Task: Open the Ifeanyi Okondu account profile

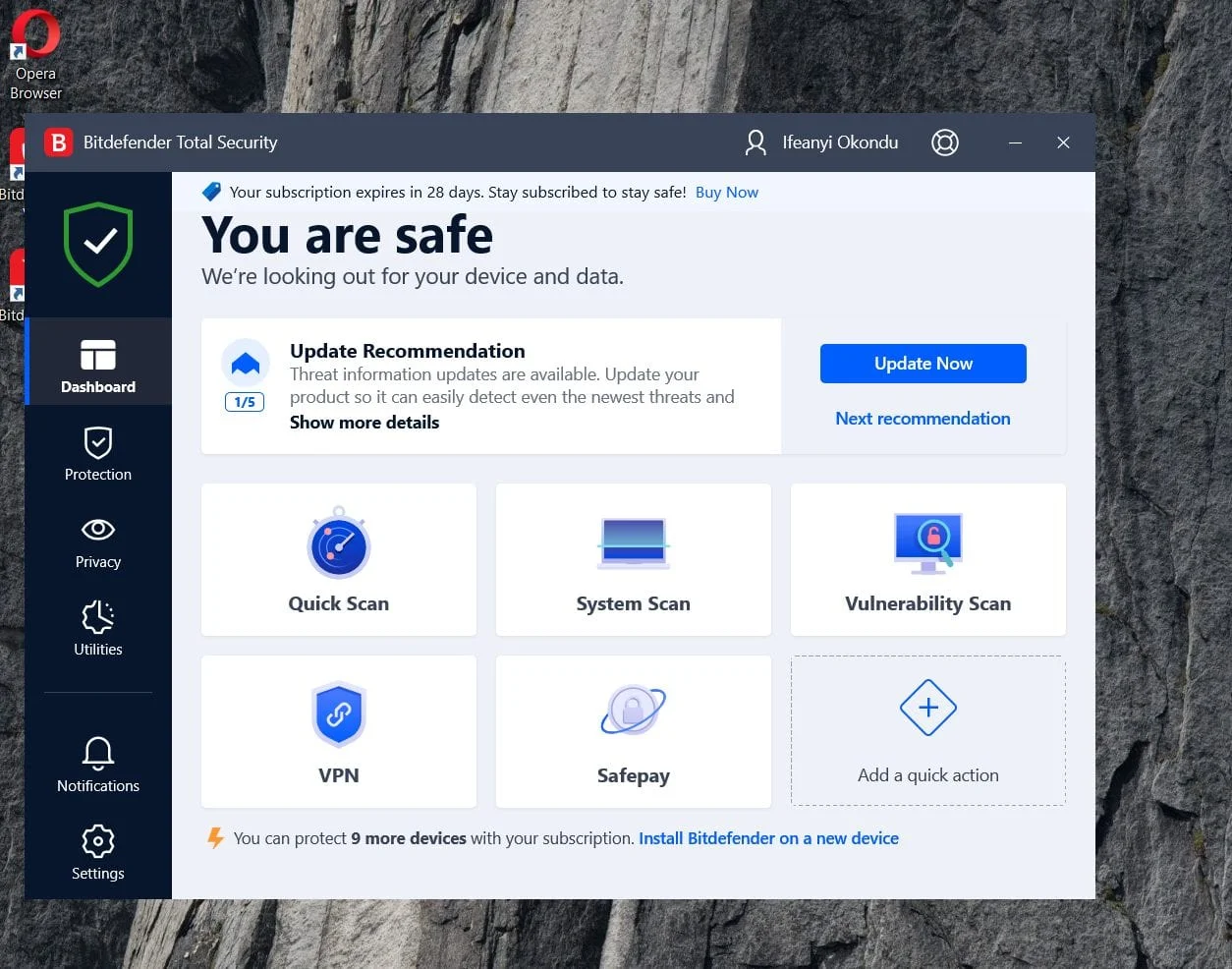Action: click(821, 142)
